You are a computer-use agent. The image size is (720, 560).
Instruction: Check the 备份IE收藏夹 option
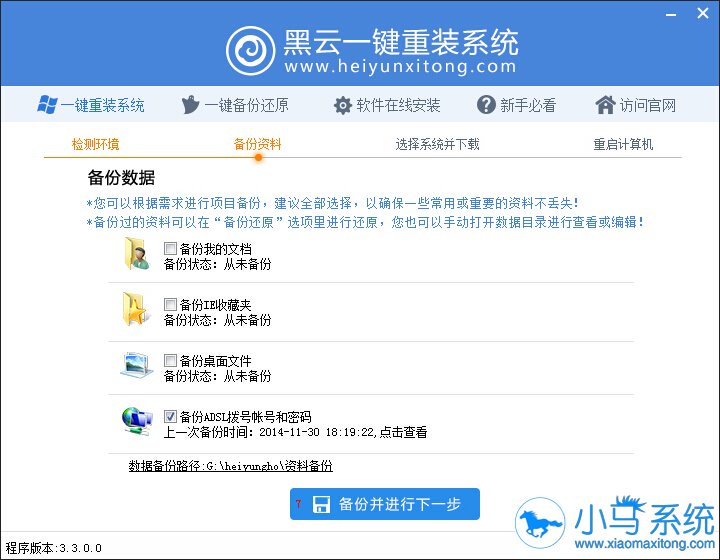[170, 304]
